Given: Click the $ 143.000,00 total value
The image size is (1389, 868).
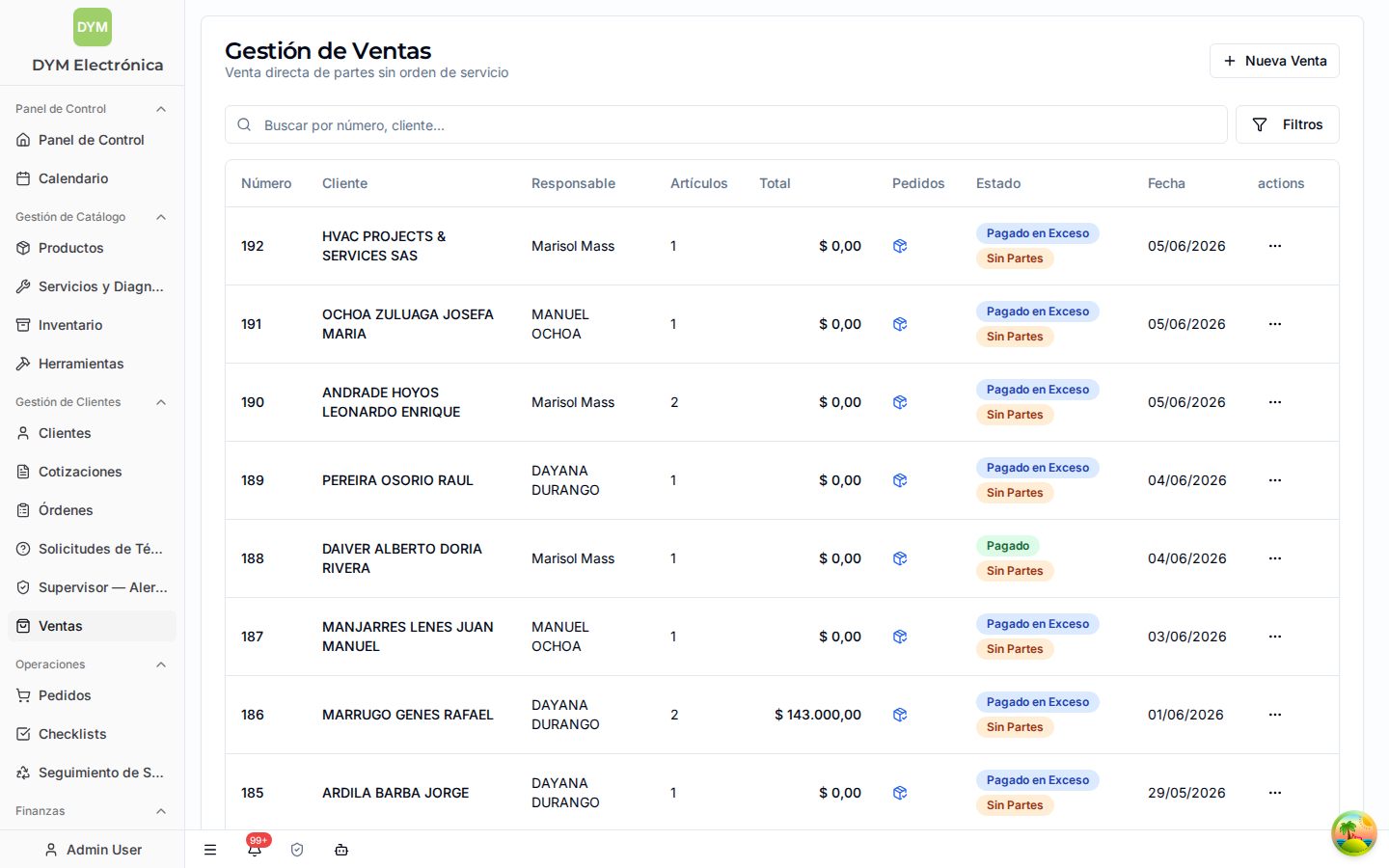Looking at the screenshot, I should coord(818,715).
